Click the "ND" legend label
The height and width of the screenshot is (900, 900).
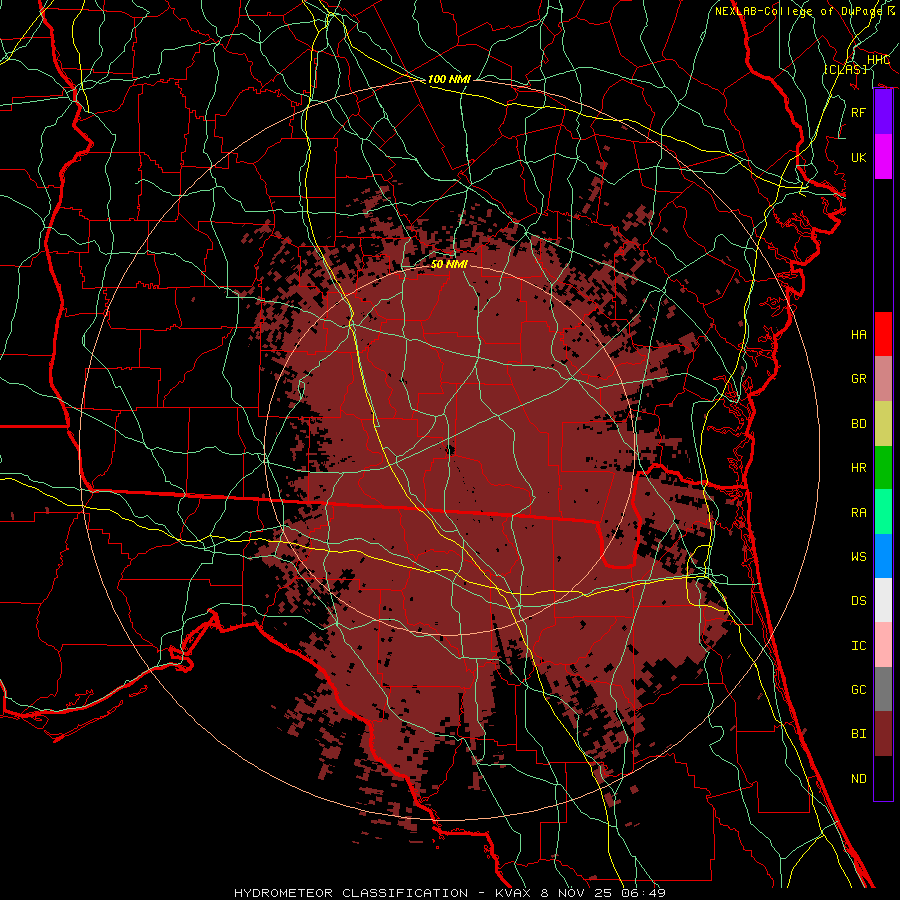858,779
